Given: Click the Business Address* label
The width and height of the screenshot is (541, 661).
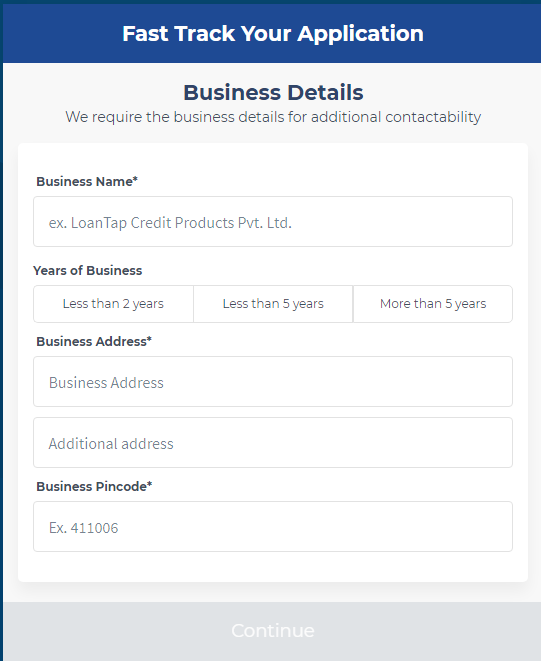Looking at the screenshot, I should (x=94, y=341).
